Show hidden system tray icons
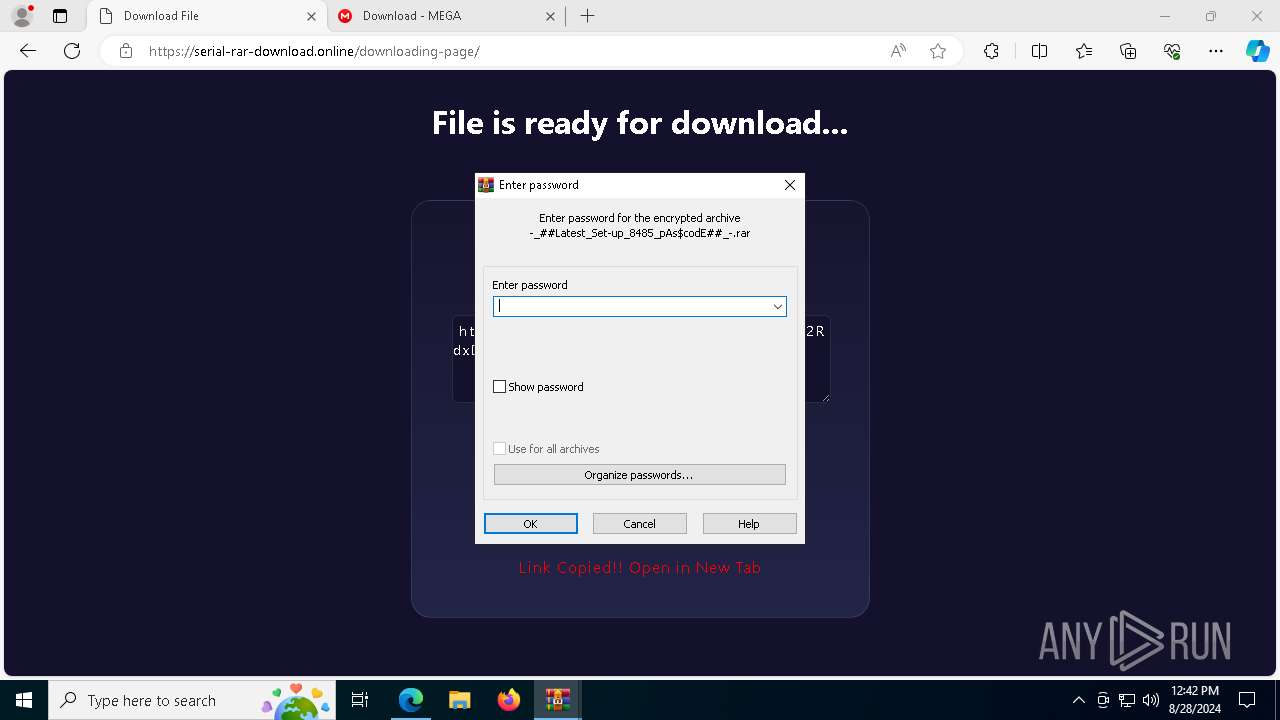 tap(1078, 700)
